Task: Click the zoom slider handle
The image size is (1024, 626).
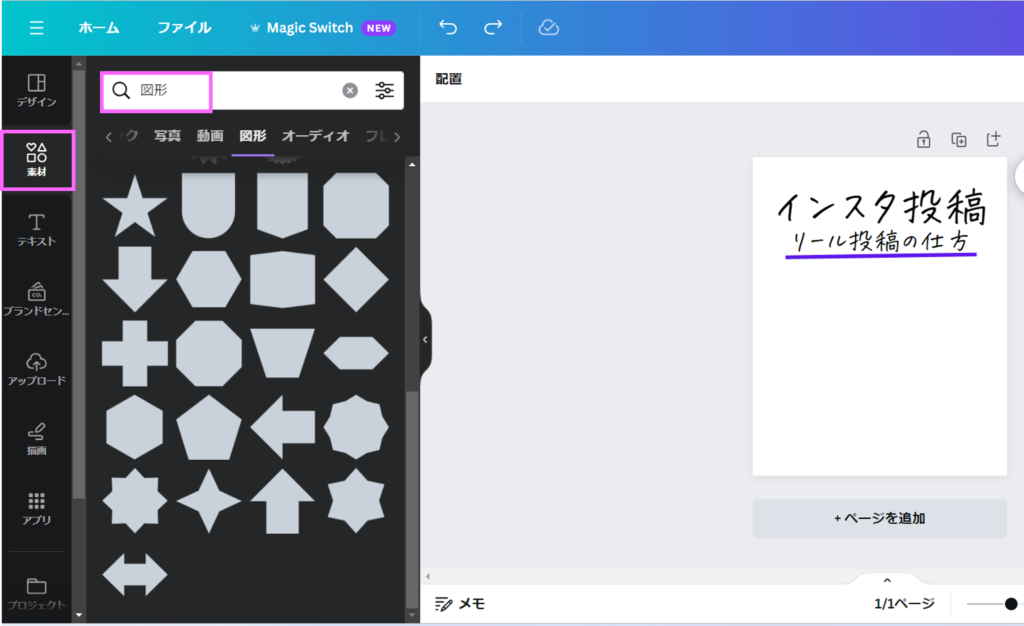Action: 1011,604
